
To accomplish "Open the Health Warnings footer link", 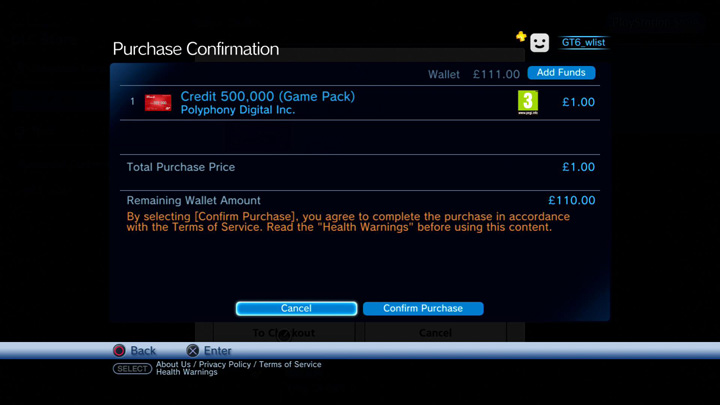I will (186, 372).
